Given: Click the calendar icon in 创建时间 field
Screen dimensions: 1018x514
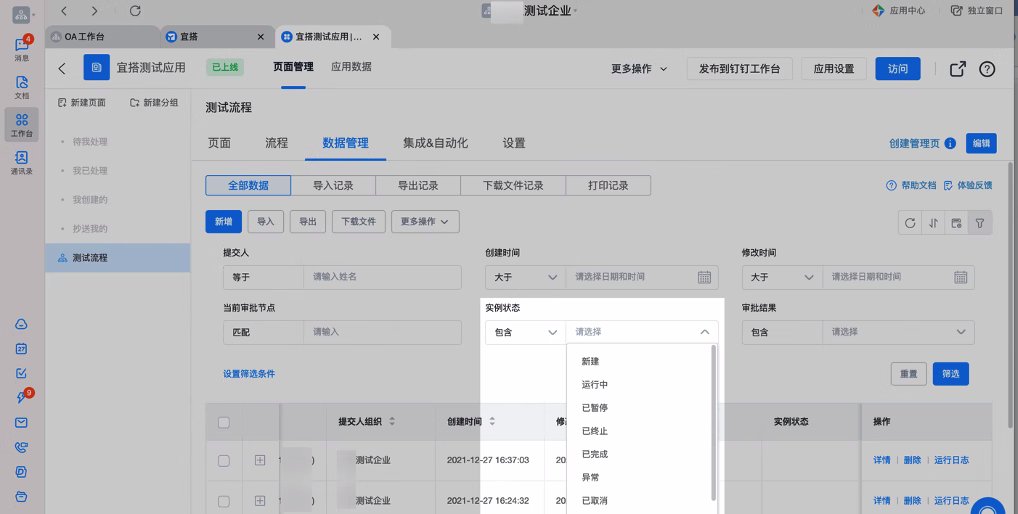Looking at the screenshot, I should coord(704,277).
